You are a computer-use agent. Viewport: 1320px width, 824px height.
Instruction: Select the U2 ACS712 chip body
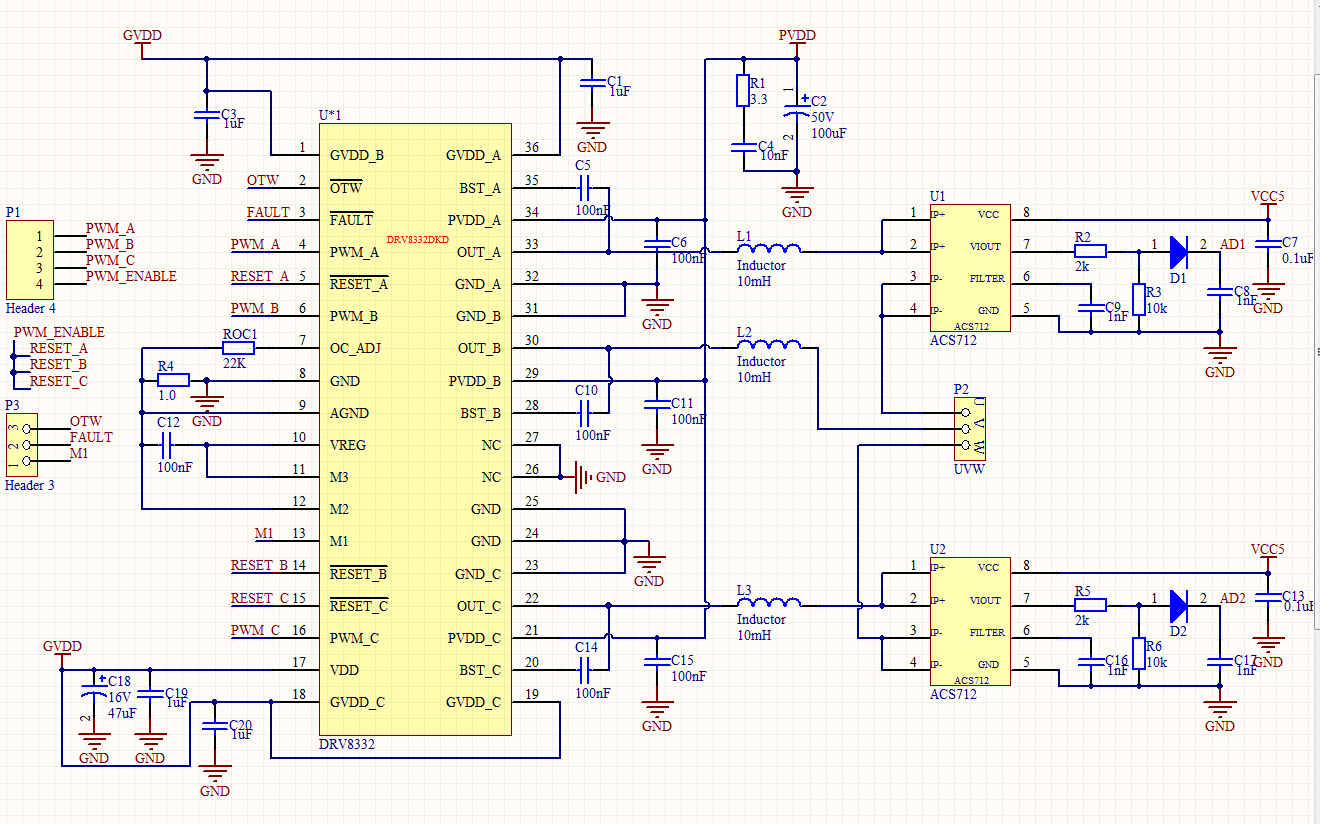coord(968,622)
